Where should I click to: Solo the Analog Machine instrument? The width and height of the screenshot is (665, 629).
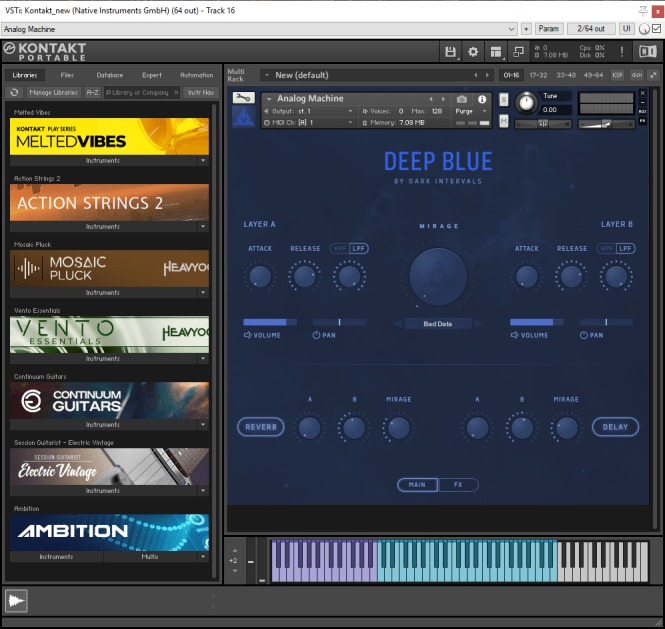(503, 100)
